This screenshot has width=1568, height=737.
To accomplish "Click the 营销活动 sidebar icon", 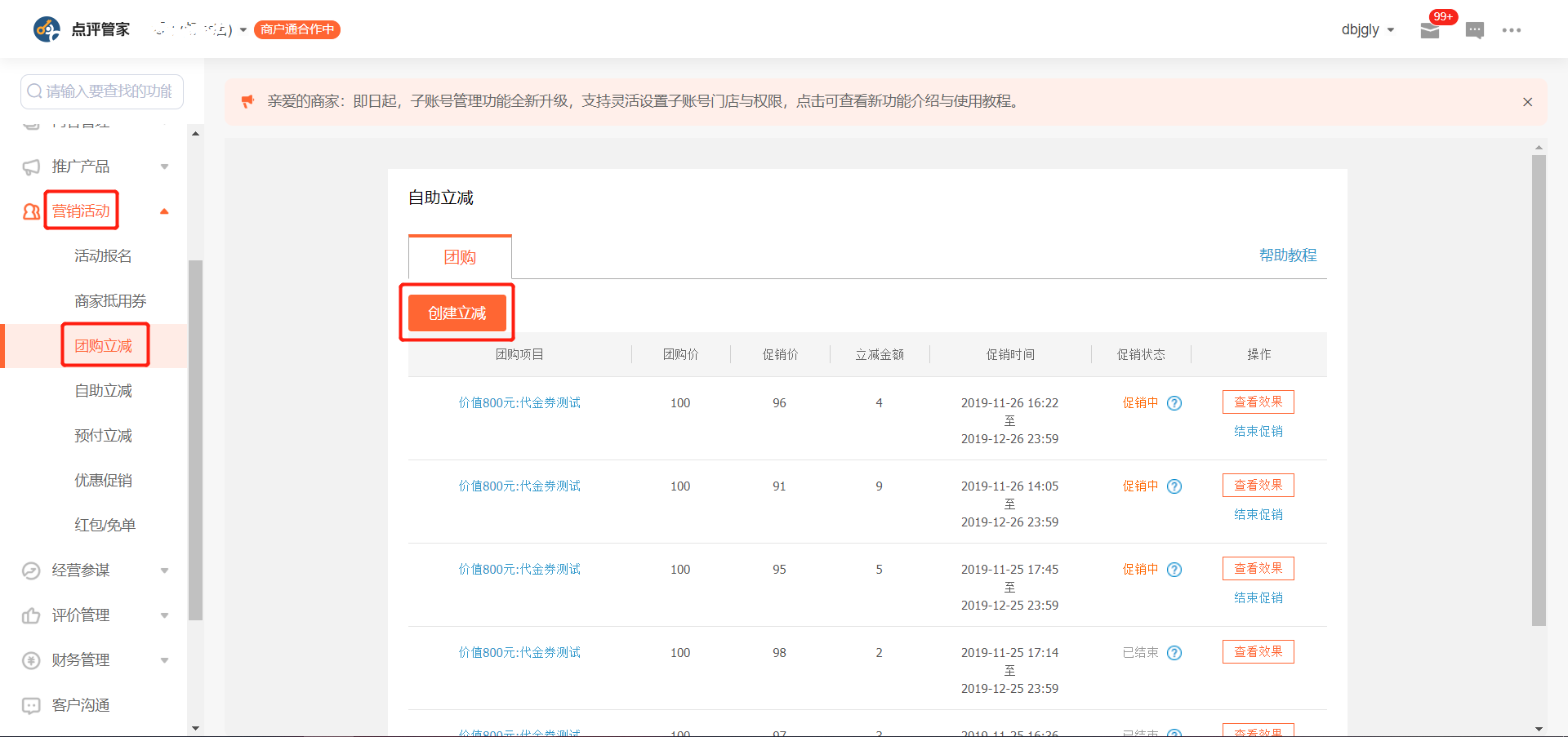I will (31, 212).
